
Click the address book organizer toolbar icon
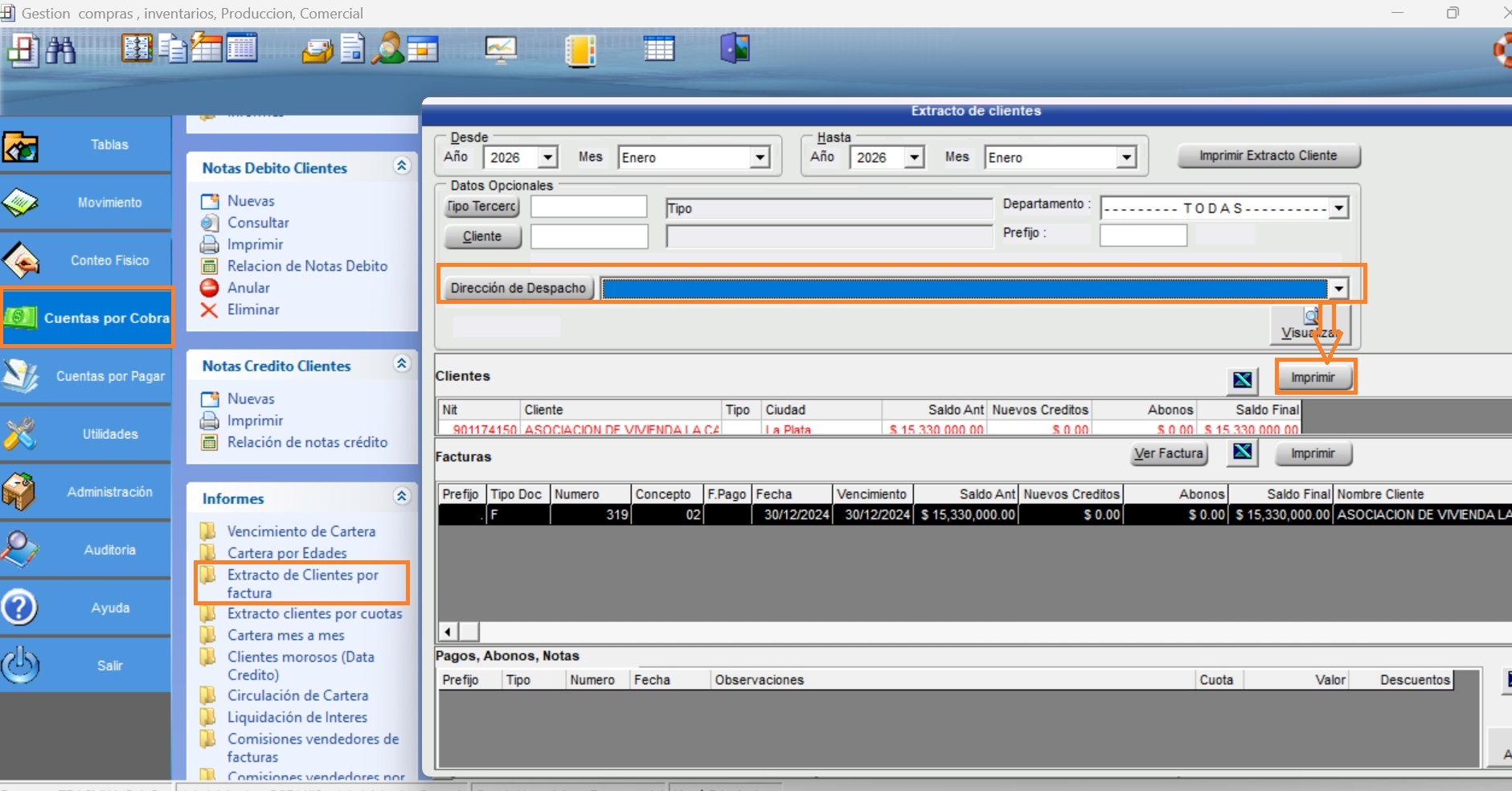point(137,48)
